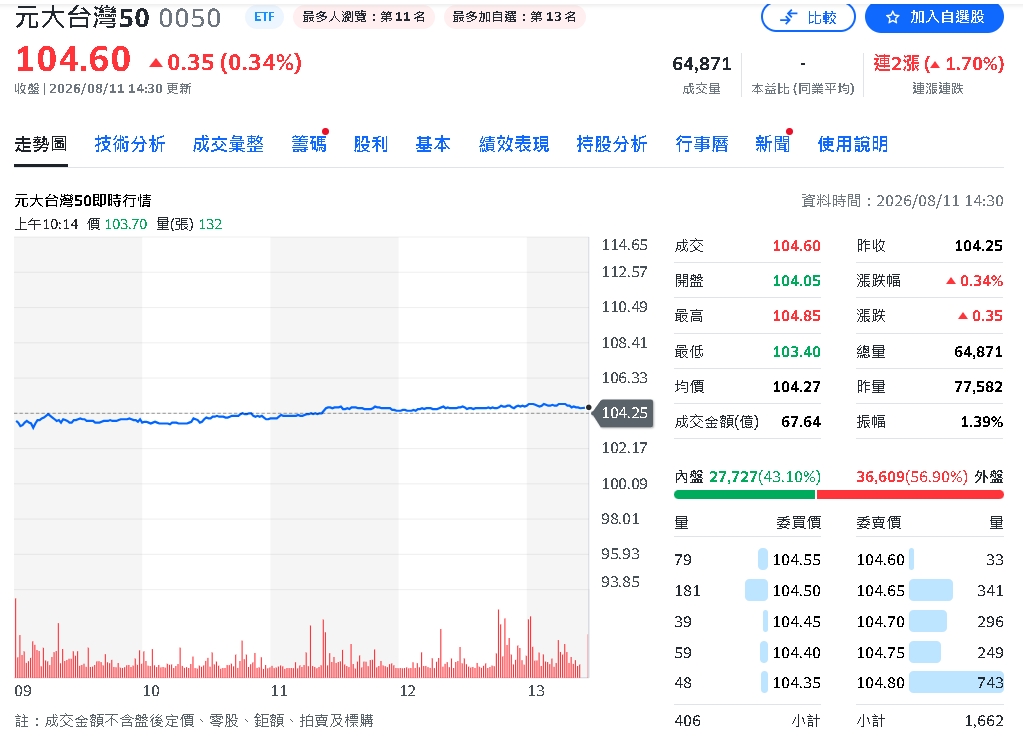This screenshot has width=1023, height=755.
Task: Click the 比較 compare button
Action: click(808, 17)
